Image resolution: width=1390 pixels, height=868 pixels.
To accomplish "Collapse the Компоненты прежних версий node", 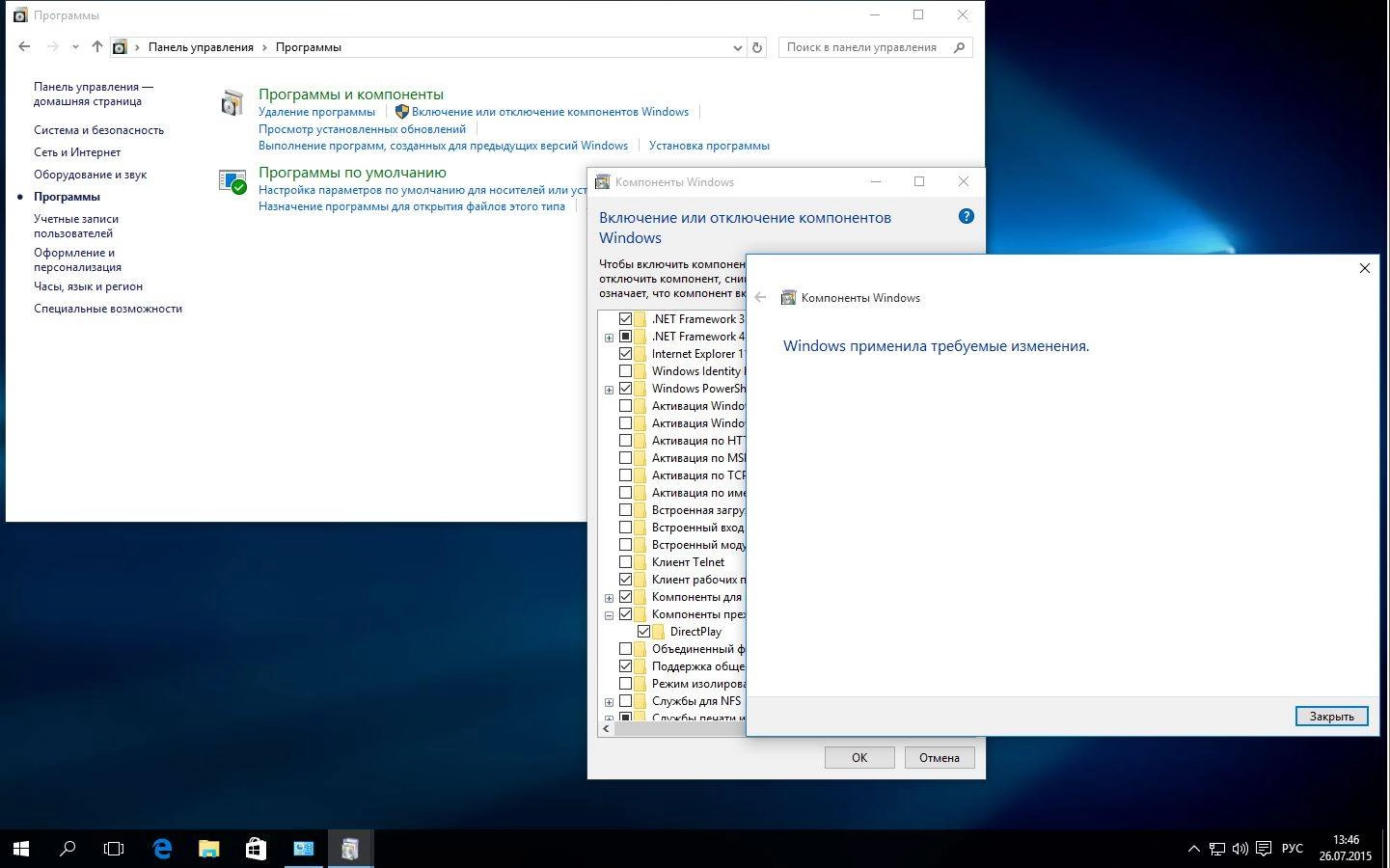I will coord(609,615).
